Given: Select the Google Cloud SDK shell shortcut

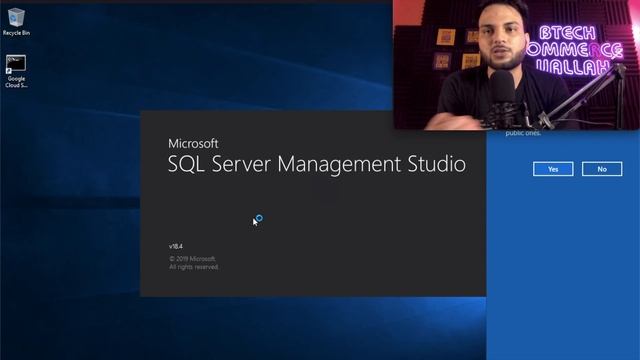Looking at the screenshot, I should pos(16,71).
